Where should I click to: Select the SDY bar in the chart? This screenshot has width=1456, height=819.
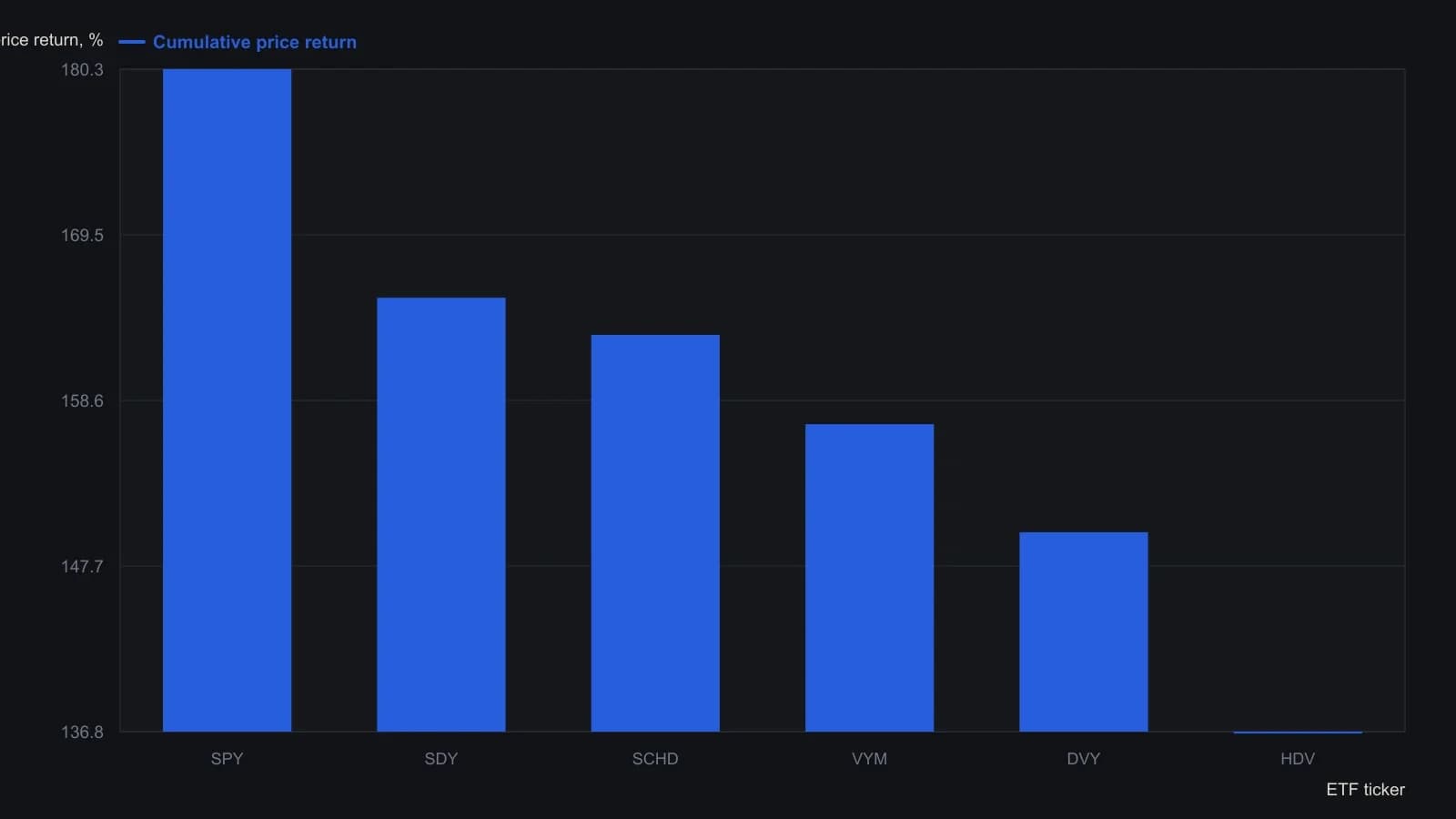point(441,514)
